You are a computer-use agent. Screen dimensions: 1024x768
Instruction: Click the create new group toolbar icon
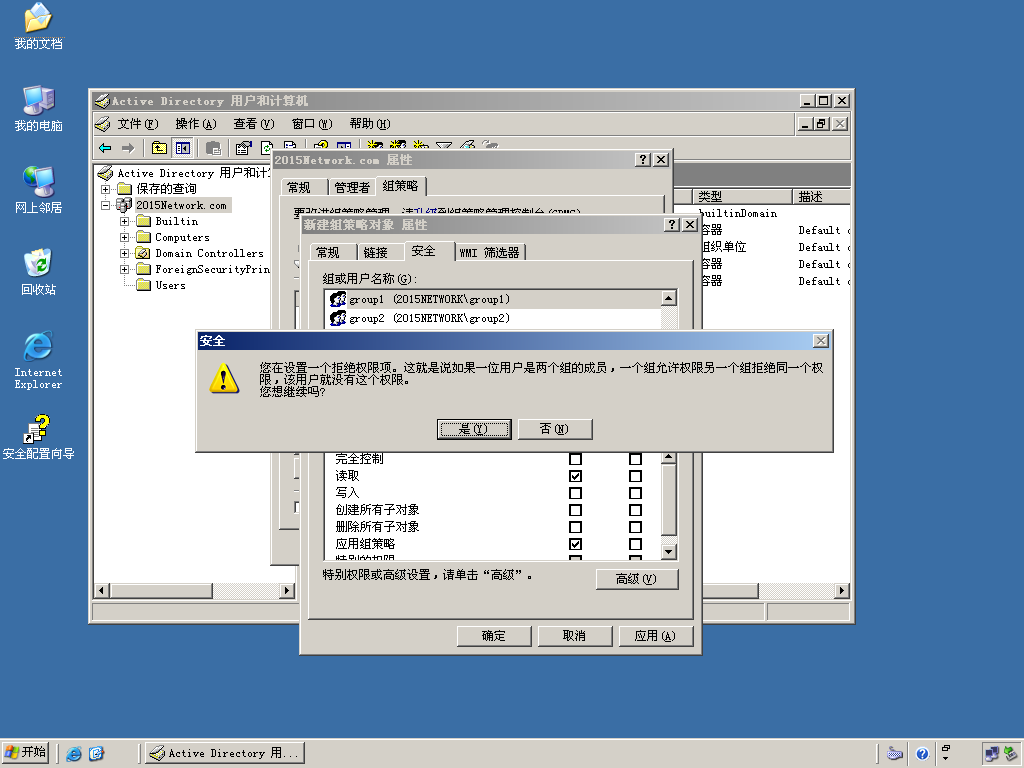(x=398, y=146)
